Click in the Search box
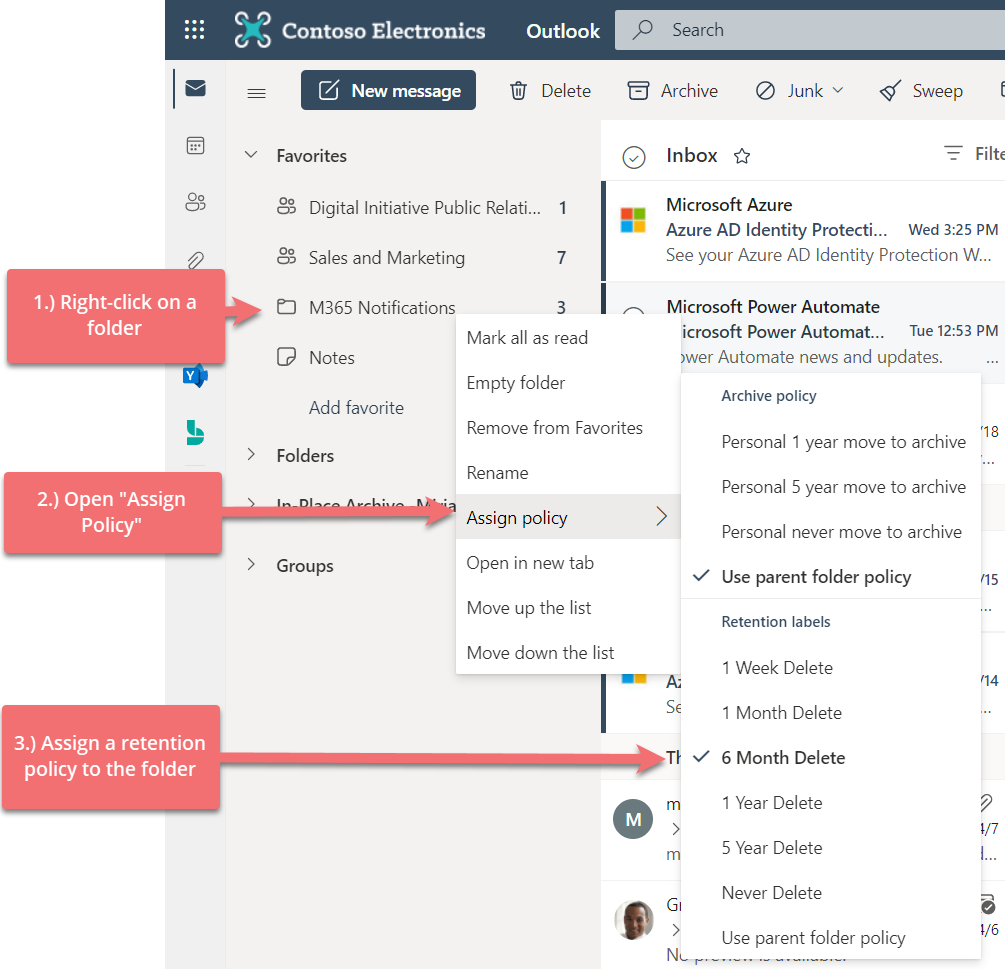 [810, 29]
